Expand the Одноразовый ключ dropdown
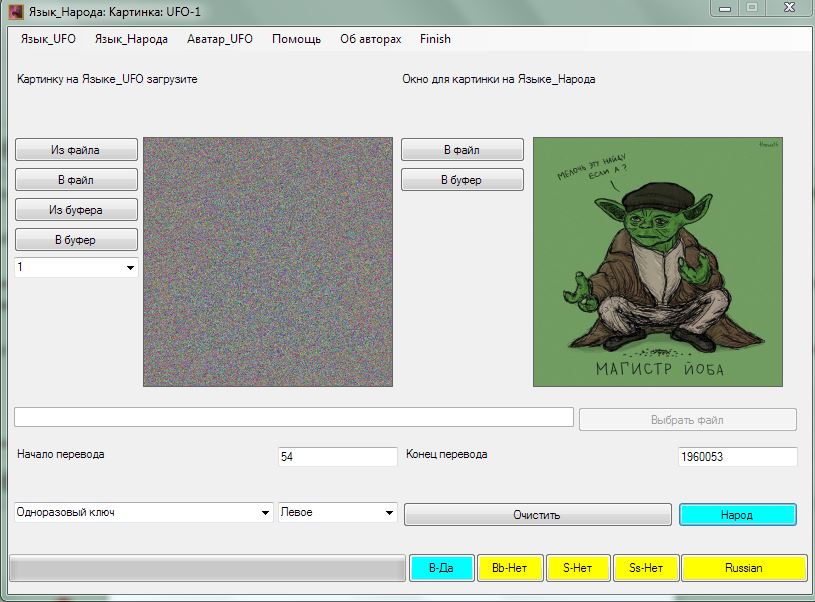This screenshot has height=602, width=815. (265, 513)
